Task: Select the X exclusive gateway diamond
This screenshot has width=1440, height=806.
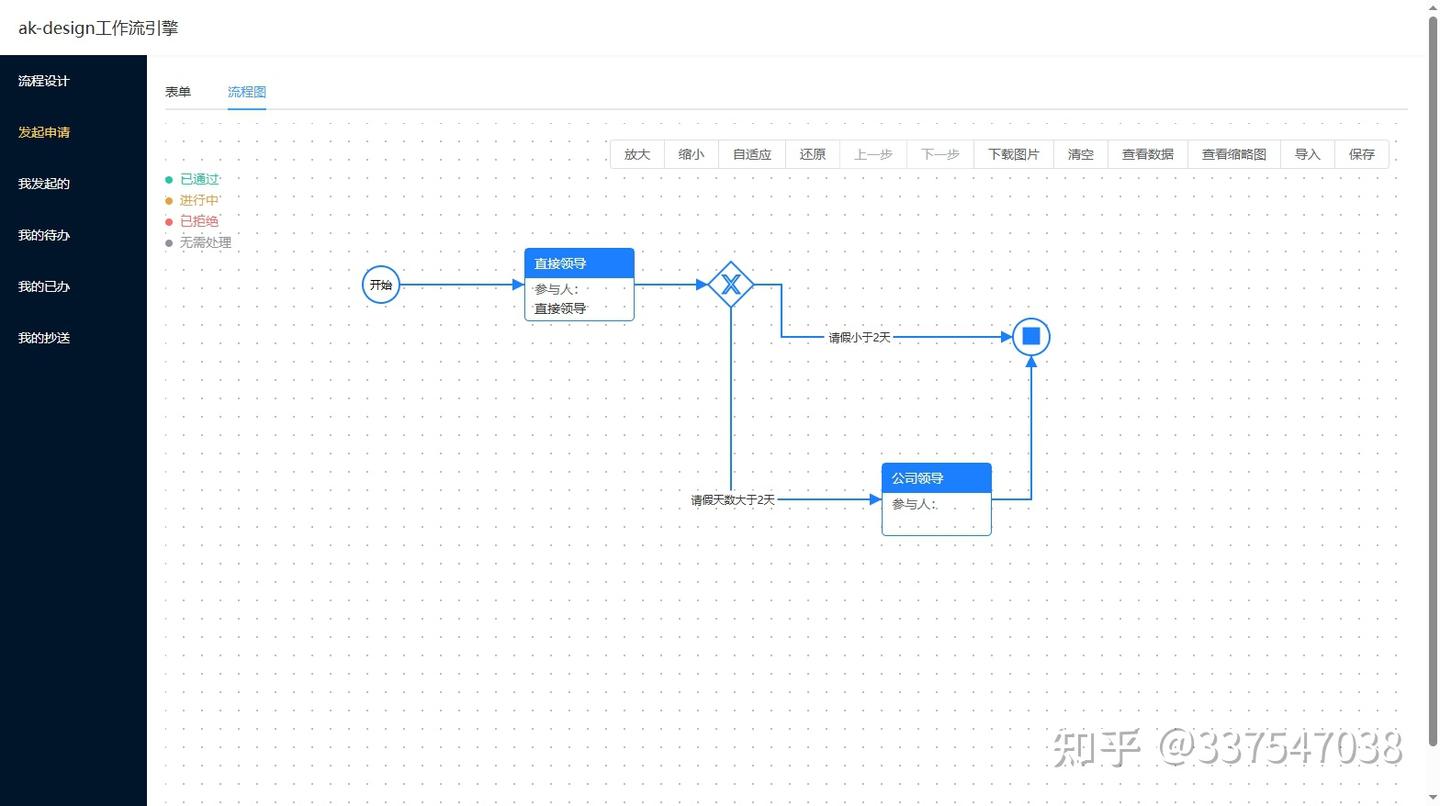Action: coord(731,284)
